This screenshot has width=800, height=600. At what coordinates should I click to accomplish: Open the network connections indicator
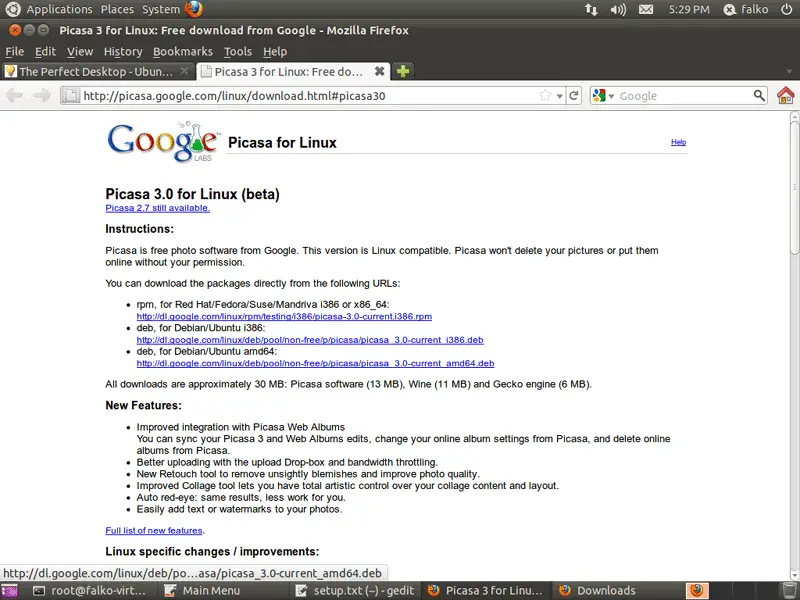click(x=591, y=9)
